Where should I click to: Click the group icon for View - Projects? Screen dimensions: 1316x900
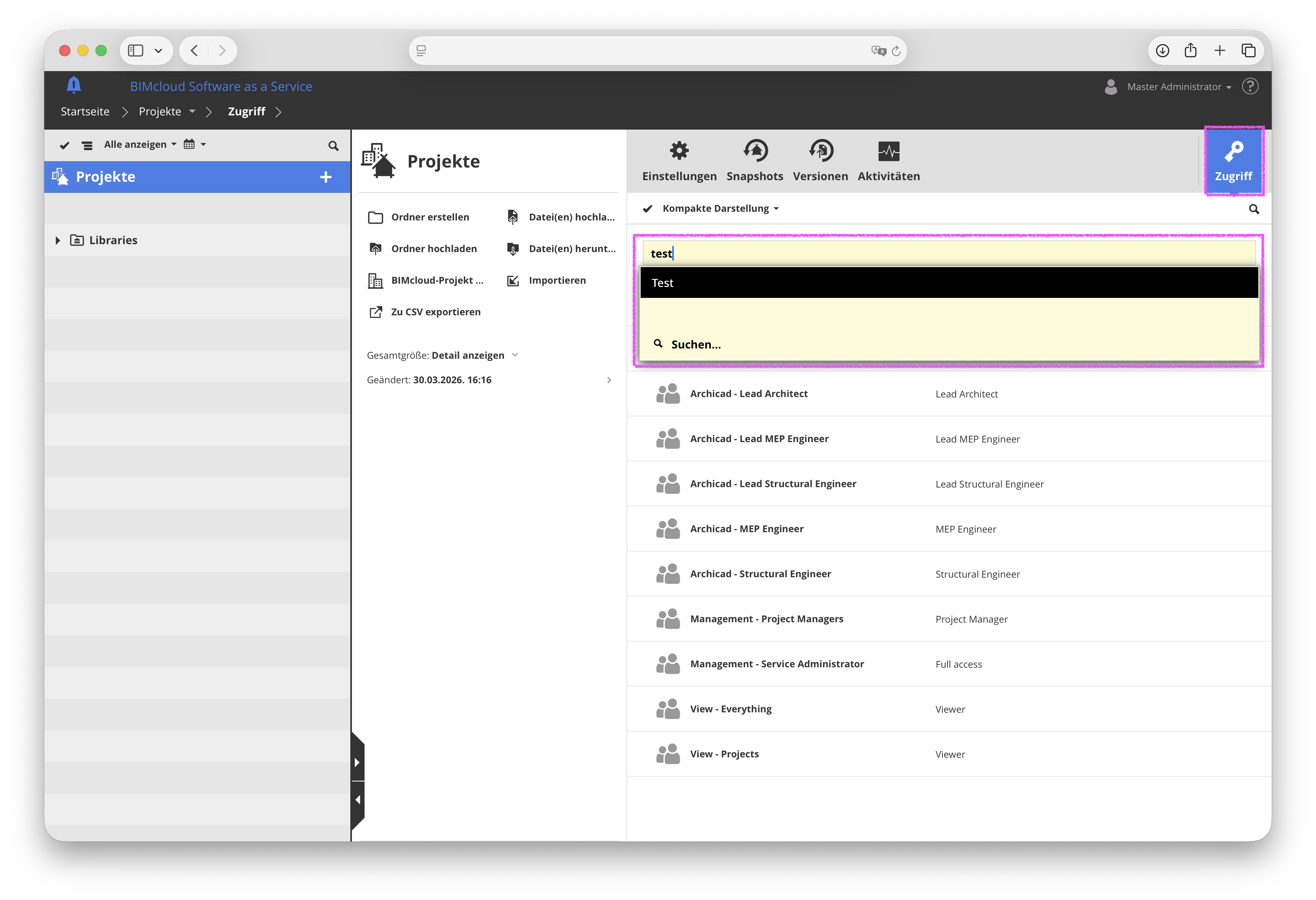tap(667, 754)
